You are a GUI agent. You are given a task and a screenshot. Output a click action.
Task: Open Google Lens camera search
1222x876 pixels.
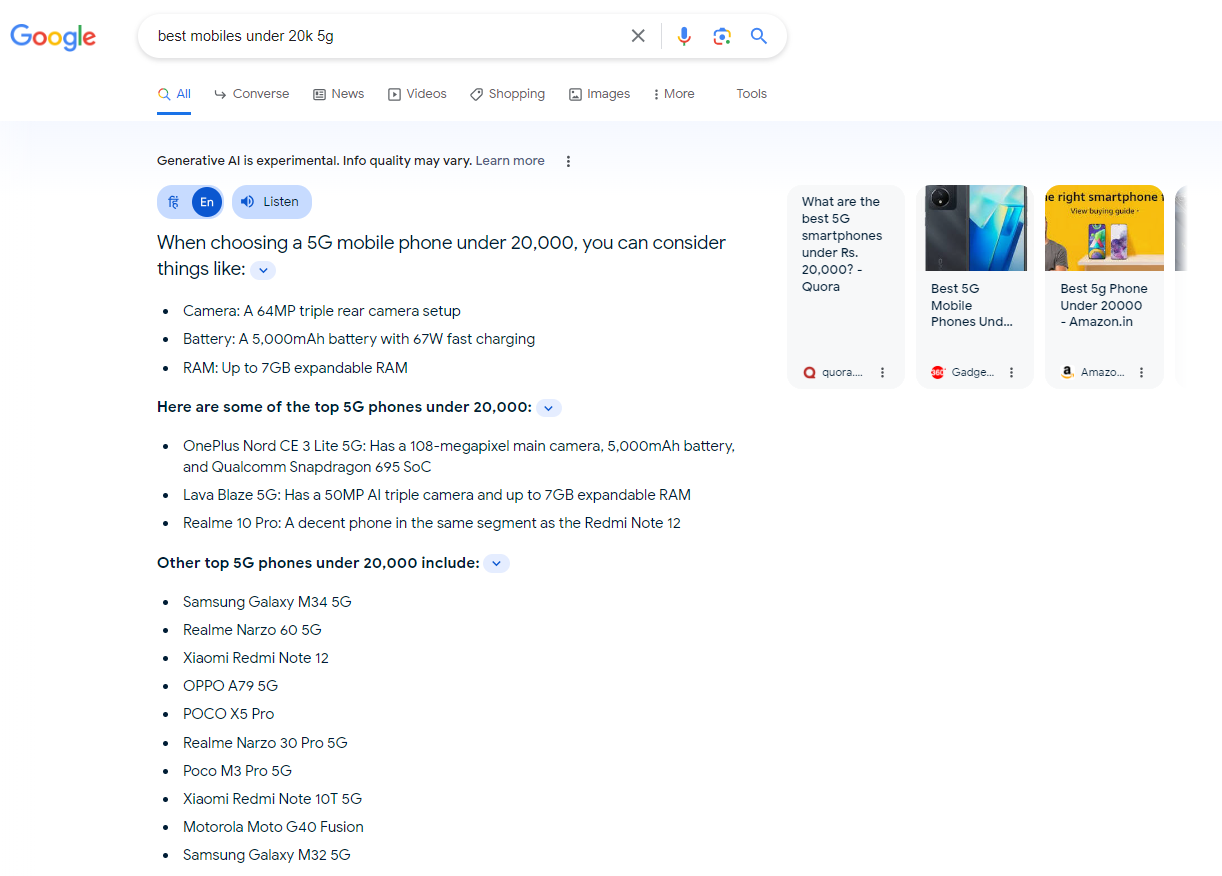point(722,36)
